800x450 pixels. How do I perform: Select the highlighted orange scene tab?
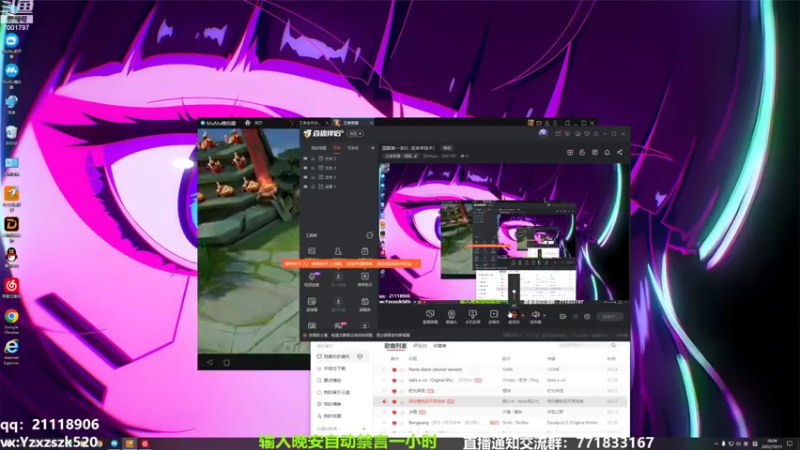[x=337, y=148]
